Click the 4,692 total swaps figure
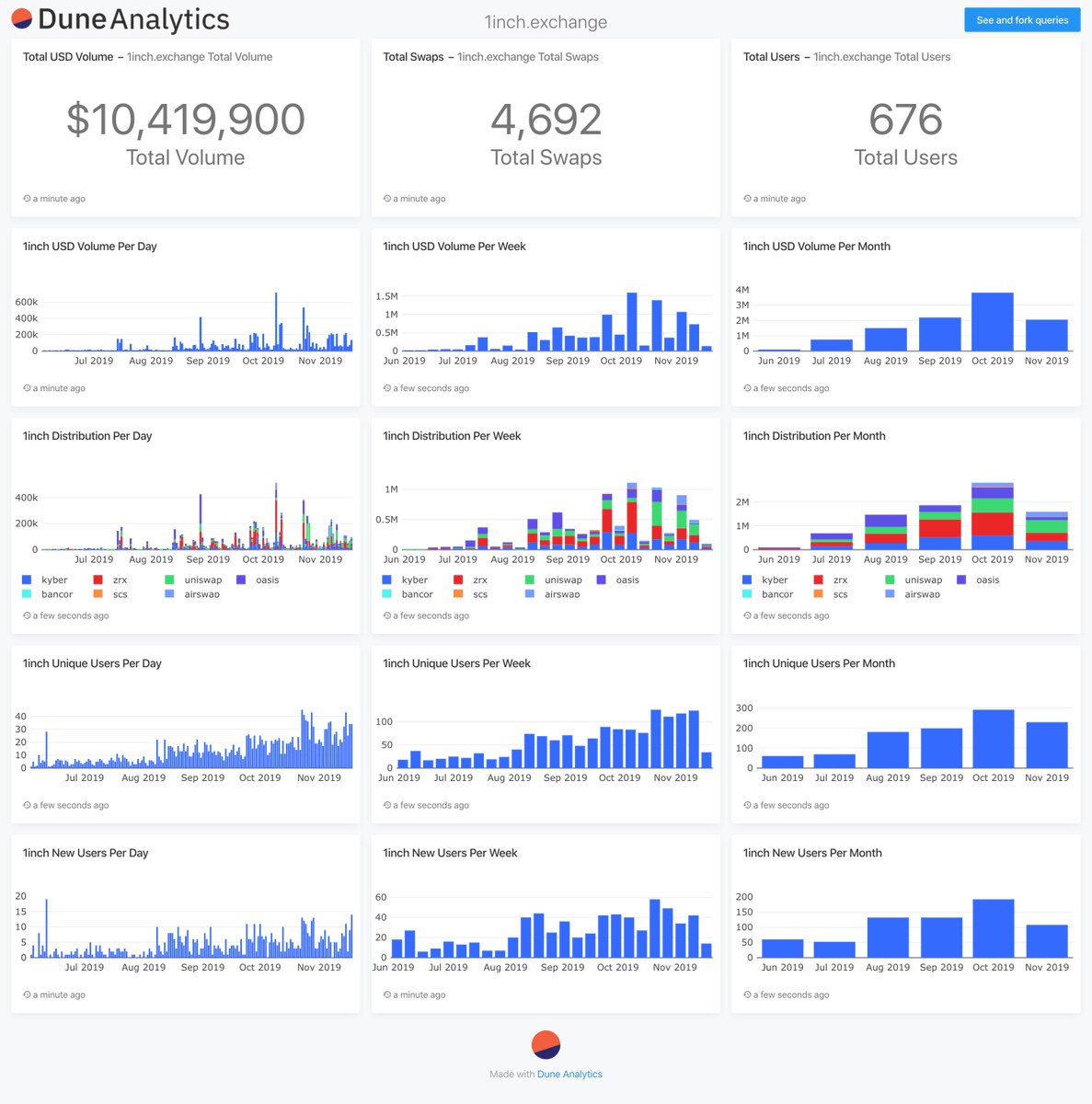Viewport: 1092px width, 1104px height. pyautogui.click(x=546, y=120)
